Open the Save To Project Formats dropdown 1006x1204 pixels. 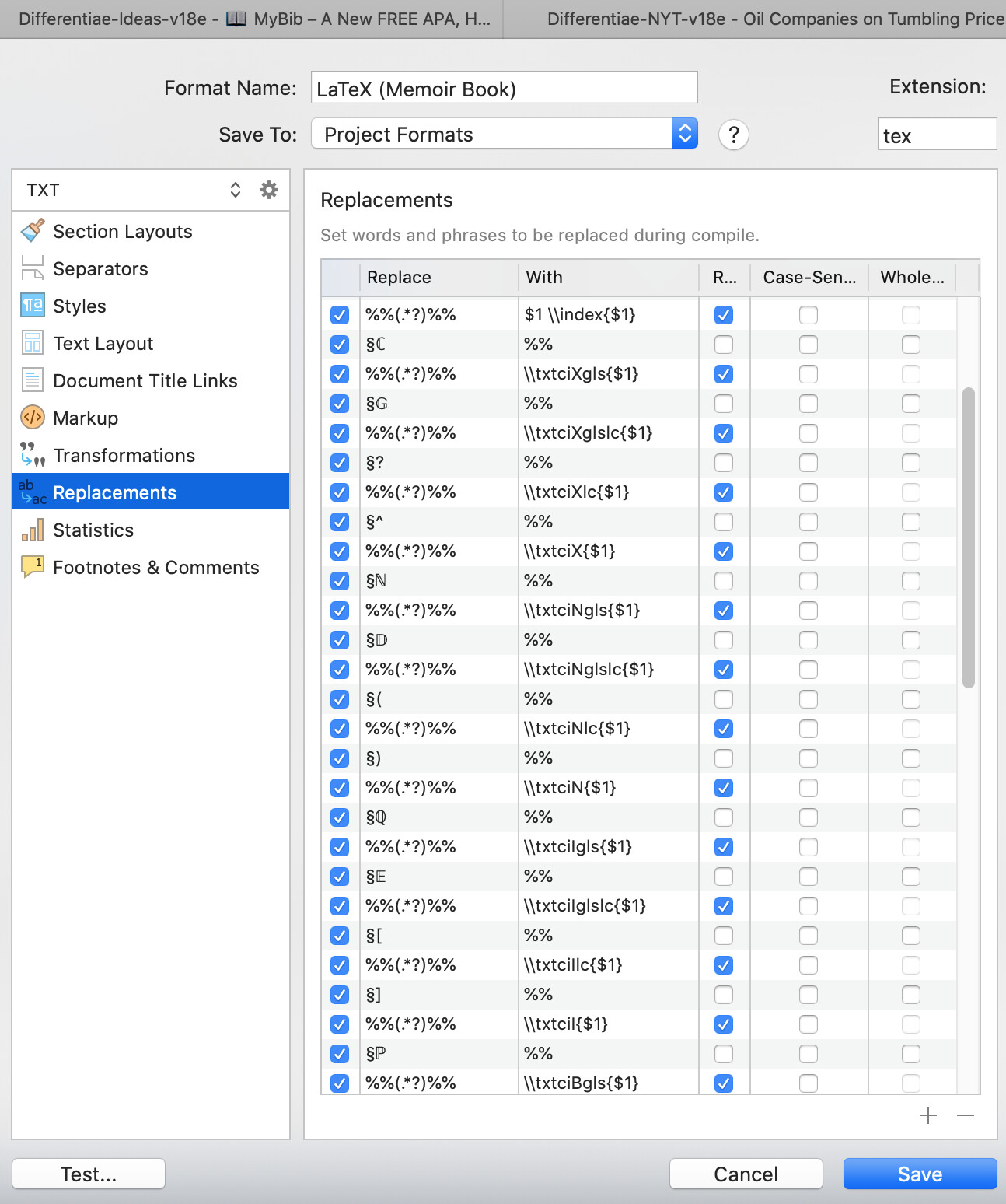click(x=504, y=134)
